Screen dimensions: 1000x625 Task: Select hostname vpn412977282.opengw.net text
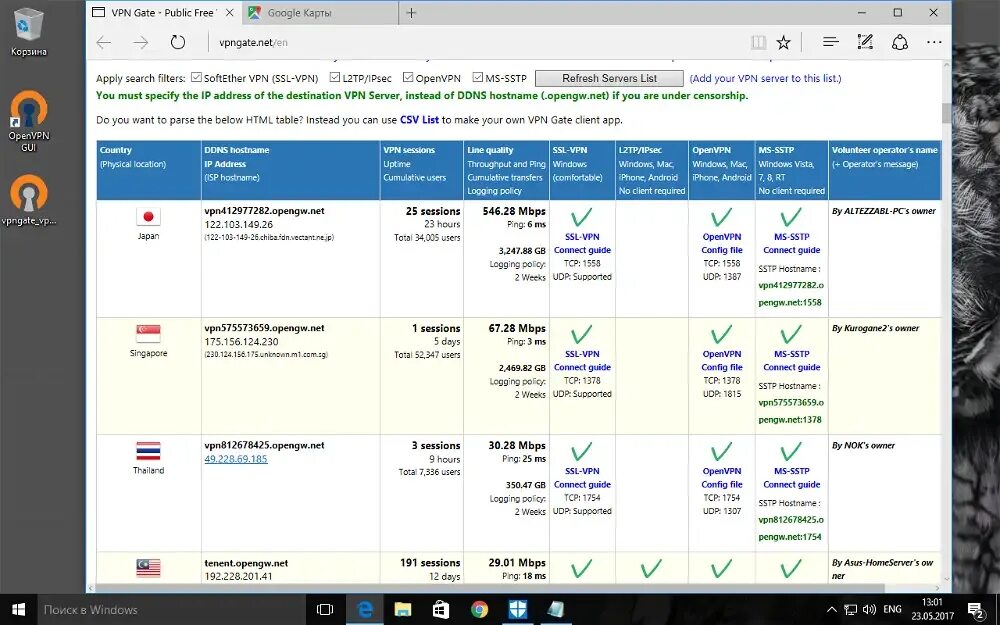pyautogui.click(x=264, y=210)
